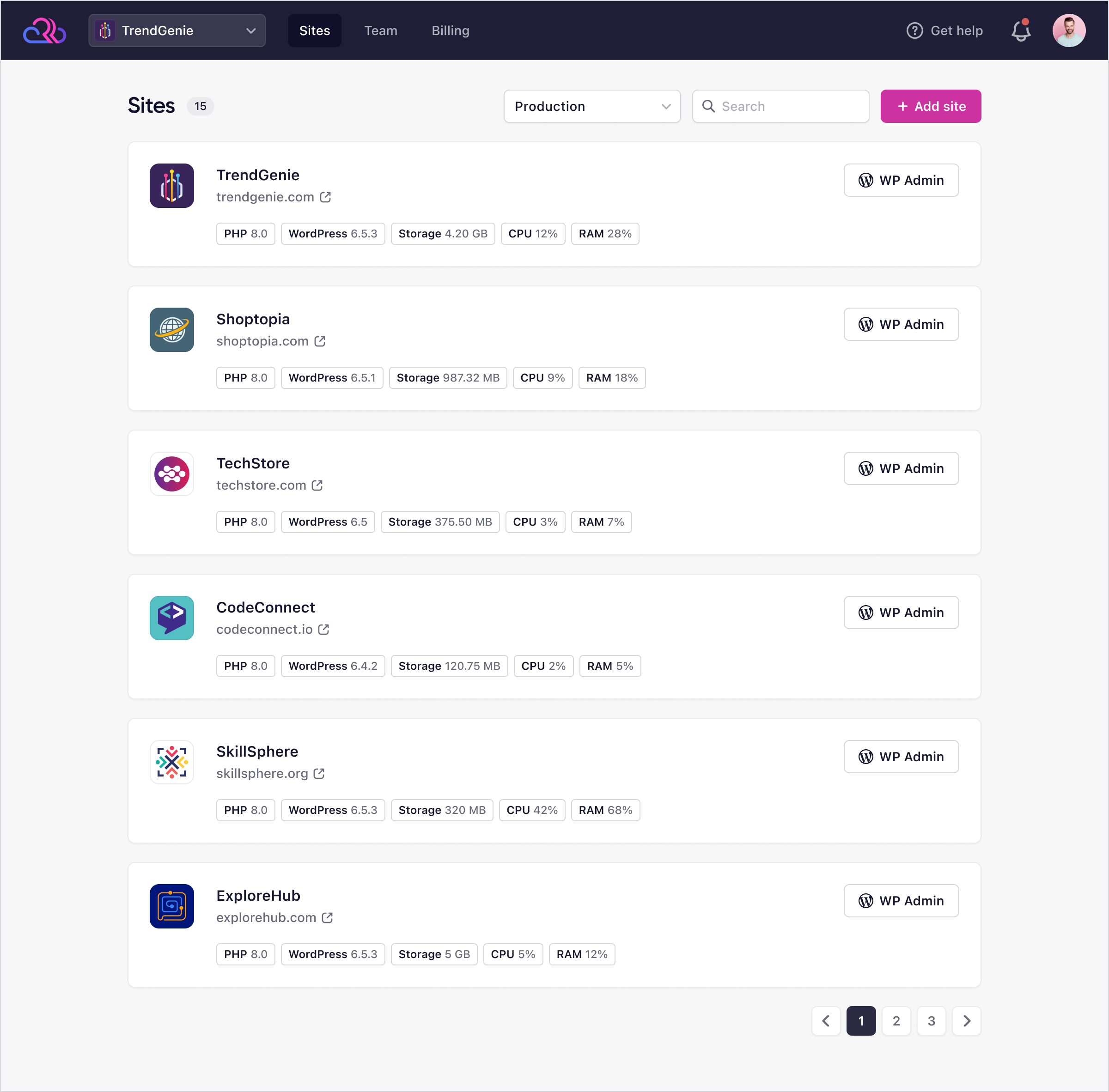This screenshot has width=1109, height=1092.
Task: Click the WordPress 6.4.2 tag
Action: tap(333, 666)
